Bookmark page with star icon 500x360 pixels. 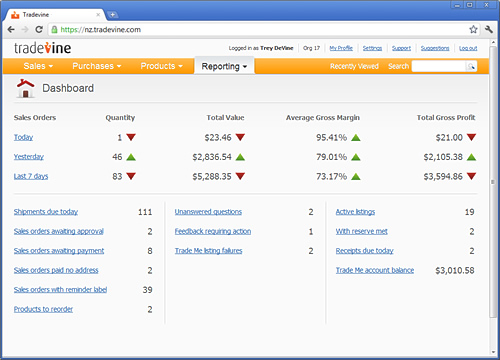coord(473,29)
